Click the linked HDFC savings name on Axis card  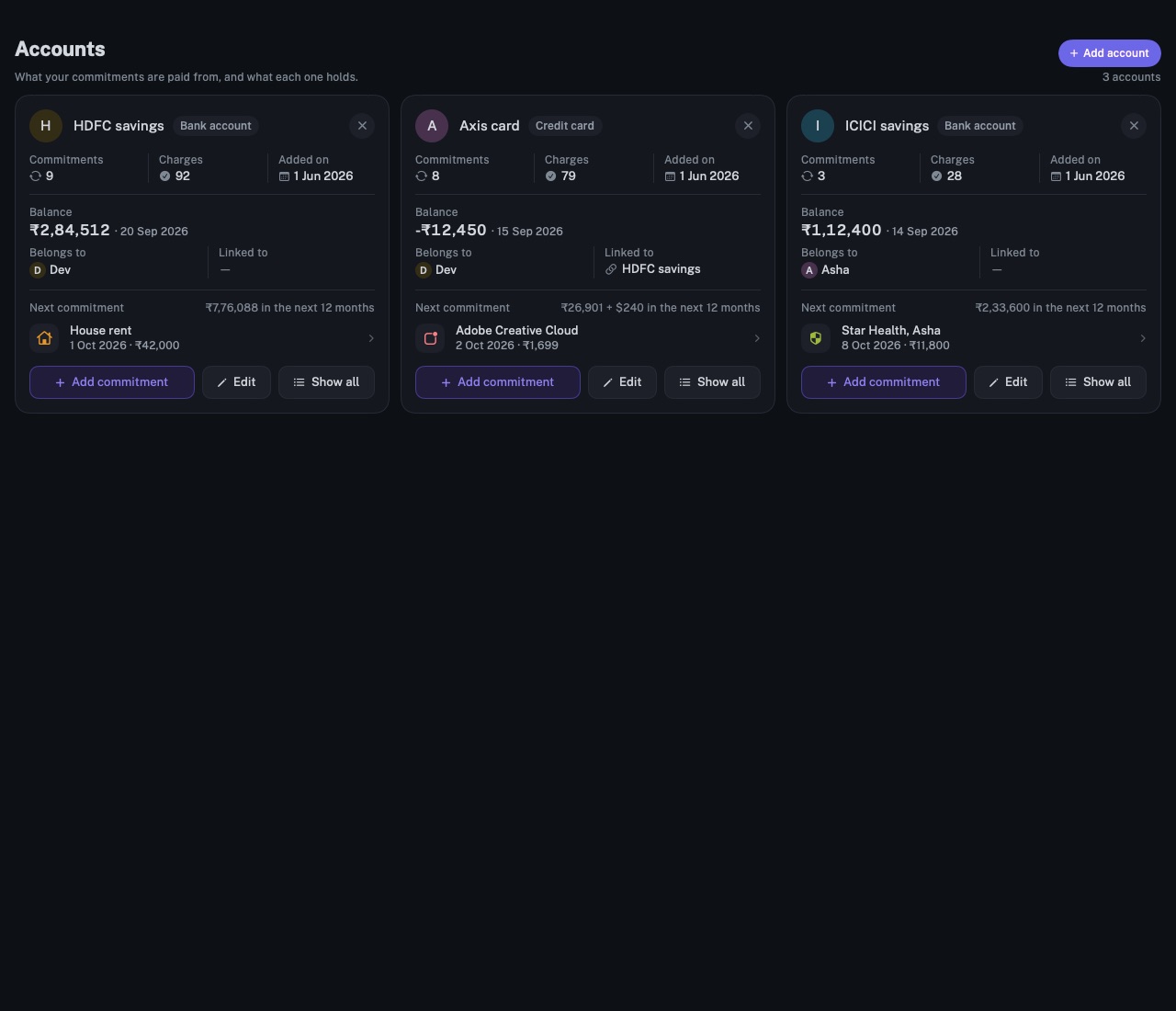[661, 269]
